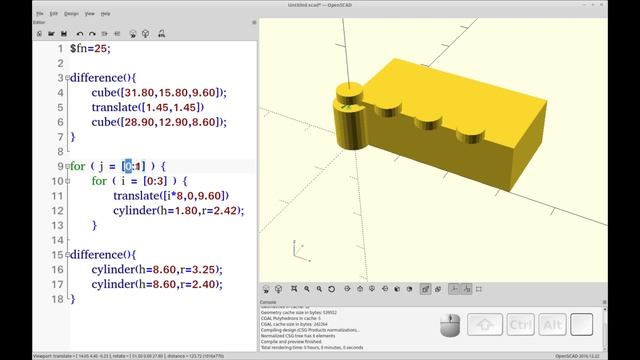Click the Zoom In magnifier icon

pos(307,289)
